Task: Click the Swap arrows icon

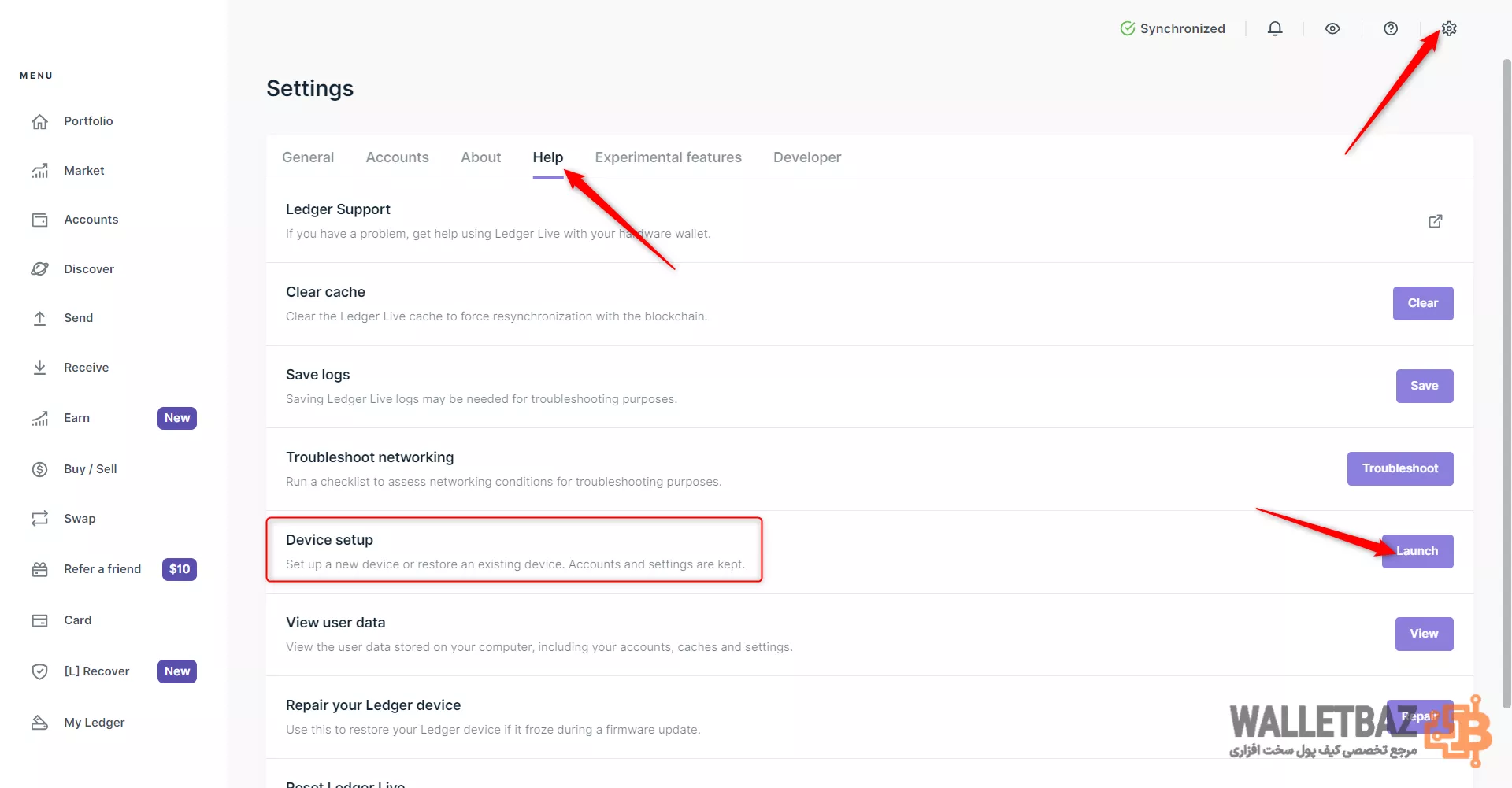Action: tap(40, 519)
